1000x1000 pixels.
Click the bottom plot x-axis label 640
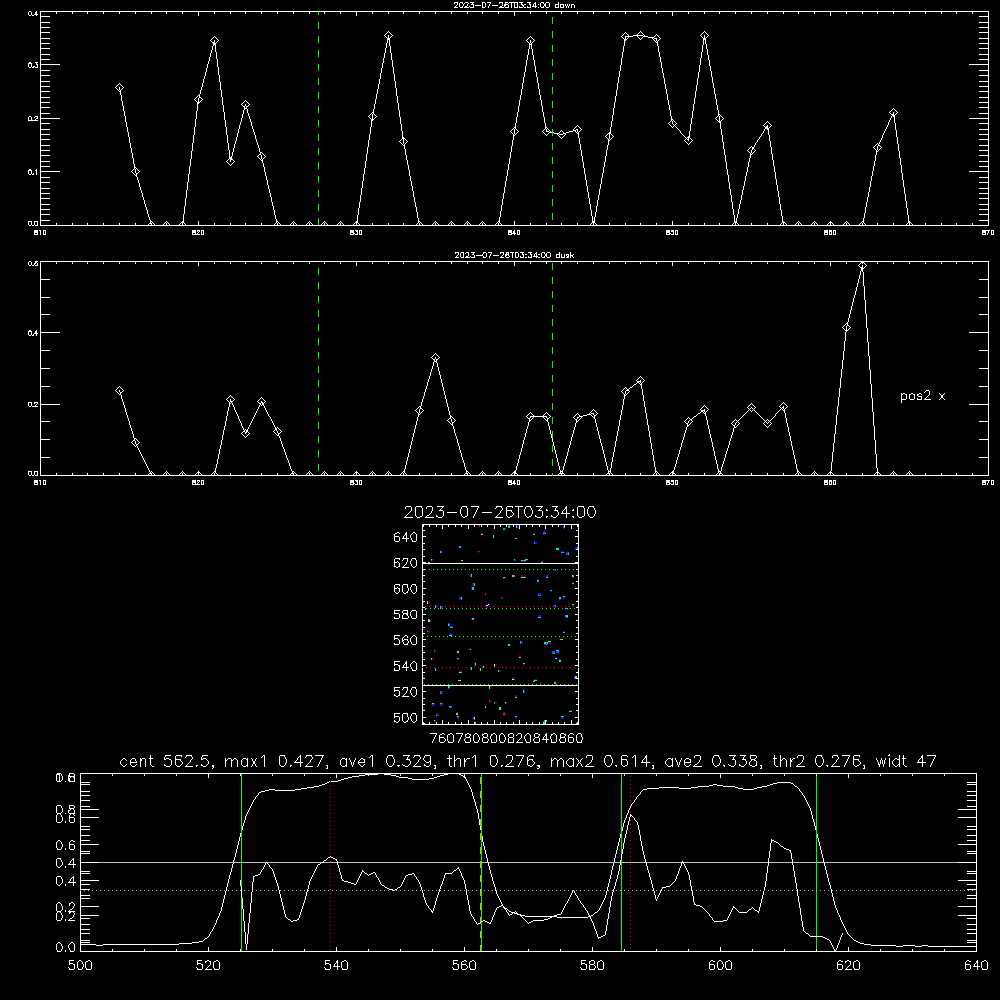[x=976, y=966]
